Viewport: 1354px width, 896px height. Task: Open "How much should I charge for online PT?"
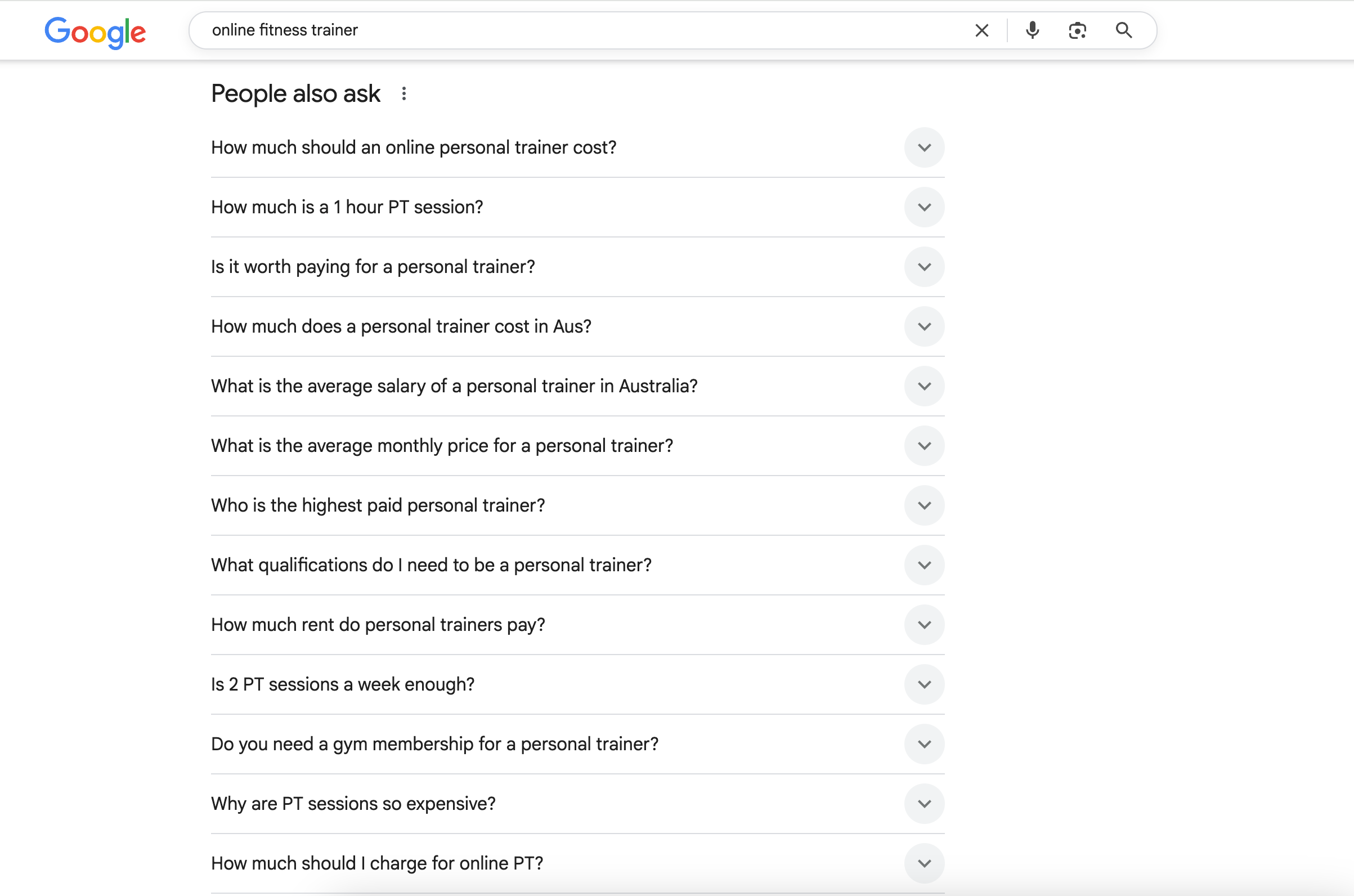pyautogui.click(x=924, y=863)
